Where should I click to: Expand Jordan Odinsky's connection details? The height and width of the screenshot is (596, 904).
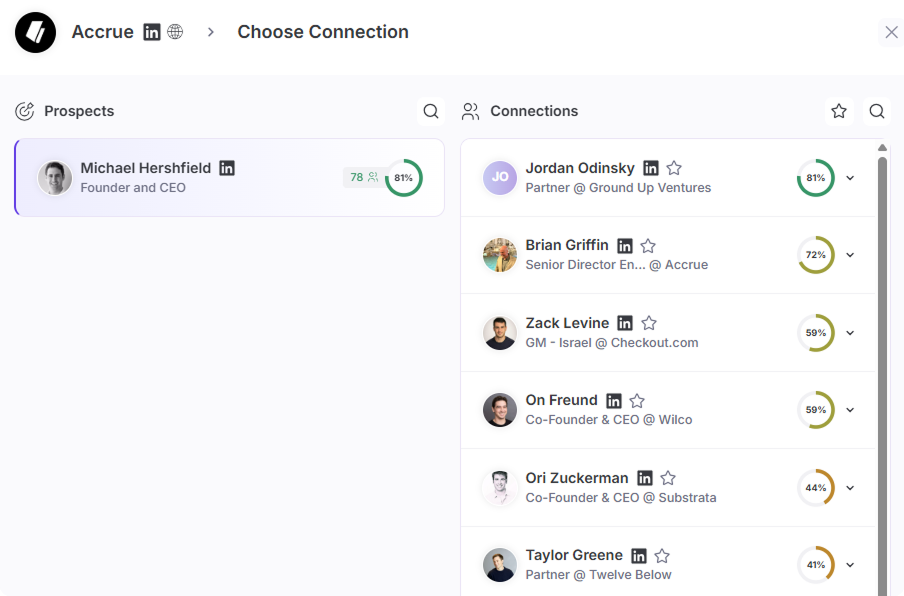(x=850, y=178)
